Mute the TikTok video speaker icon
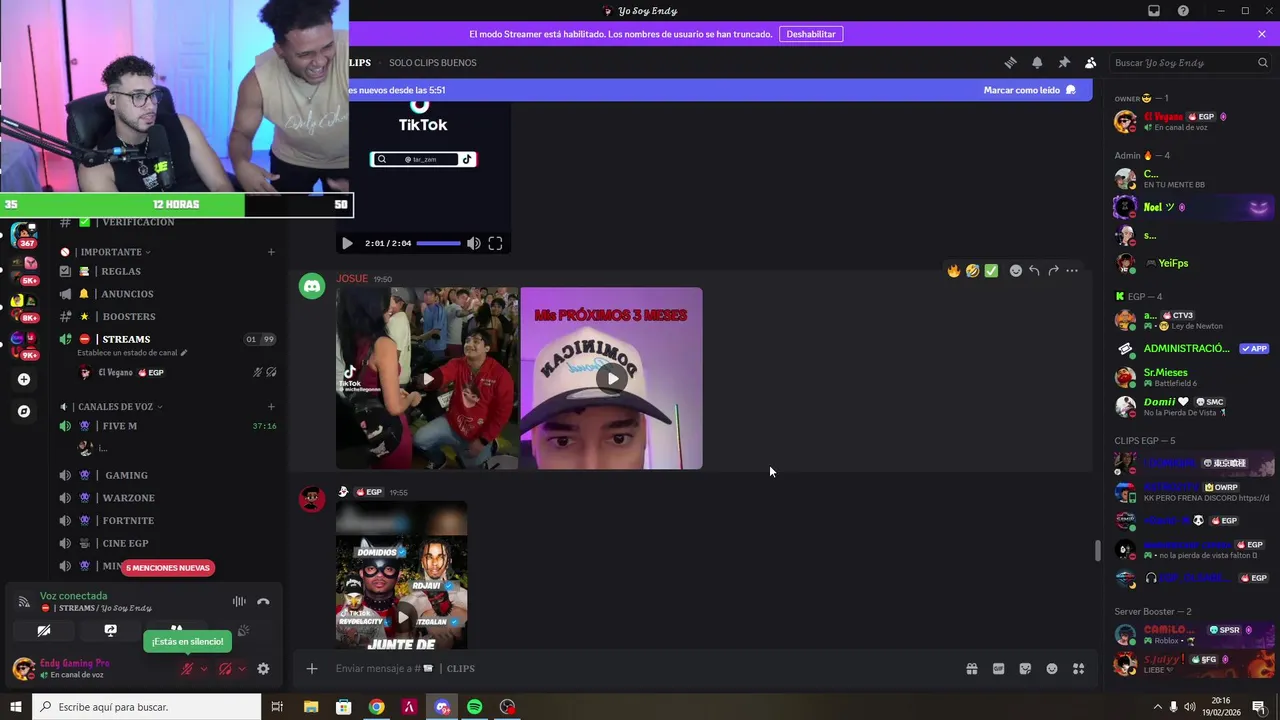The width and height of the screenshot is (1280, 720). pos(474,243)
